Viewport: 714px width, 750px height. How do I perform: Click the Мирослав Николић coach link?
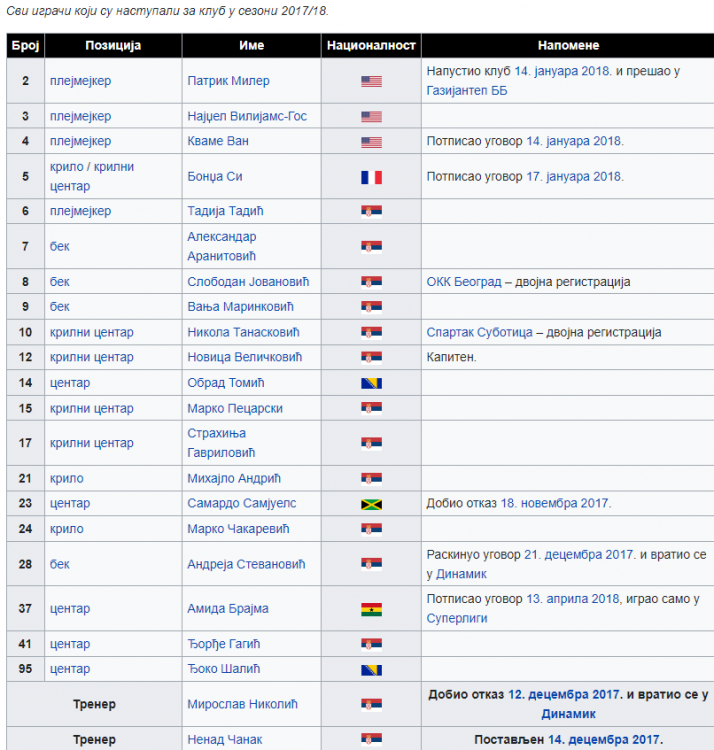click(242, 704)
